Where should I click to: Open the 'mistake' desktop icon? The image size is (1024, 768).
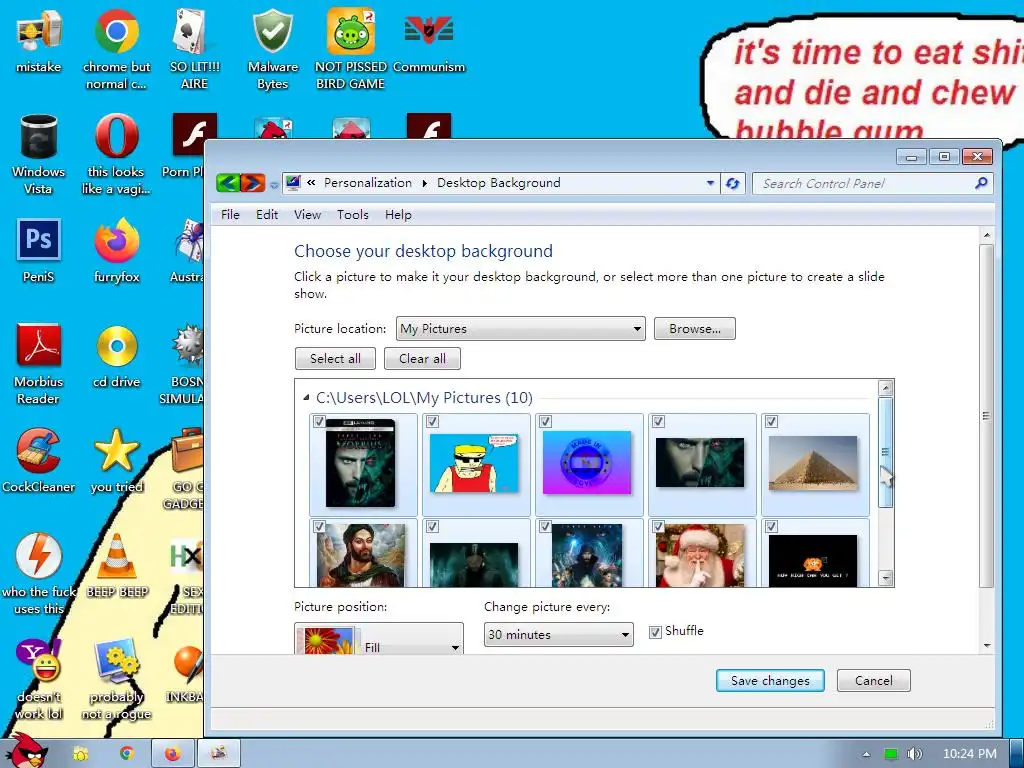[x=39, y=41]
